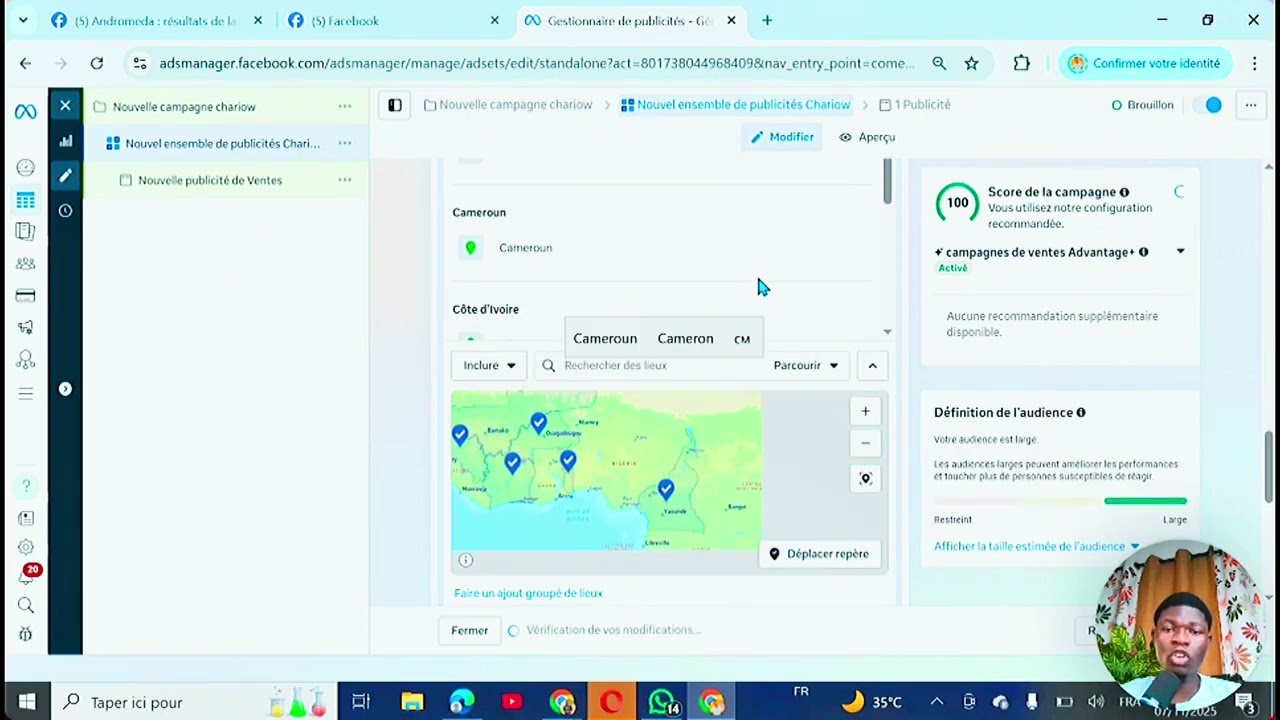
Task: Click the Fermer button
Action: 469,631
